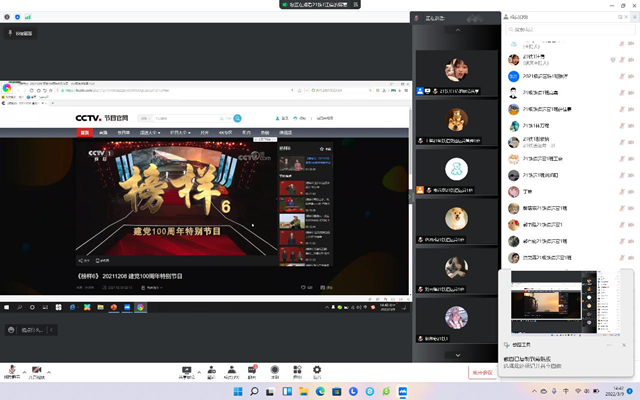
Task: Click the CCTV logo on shared page
Action: click(x=102, y=118)
